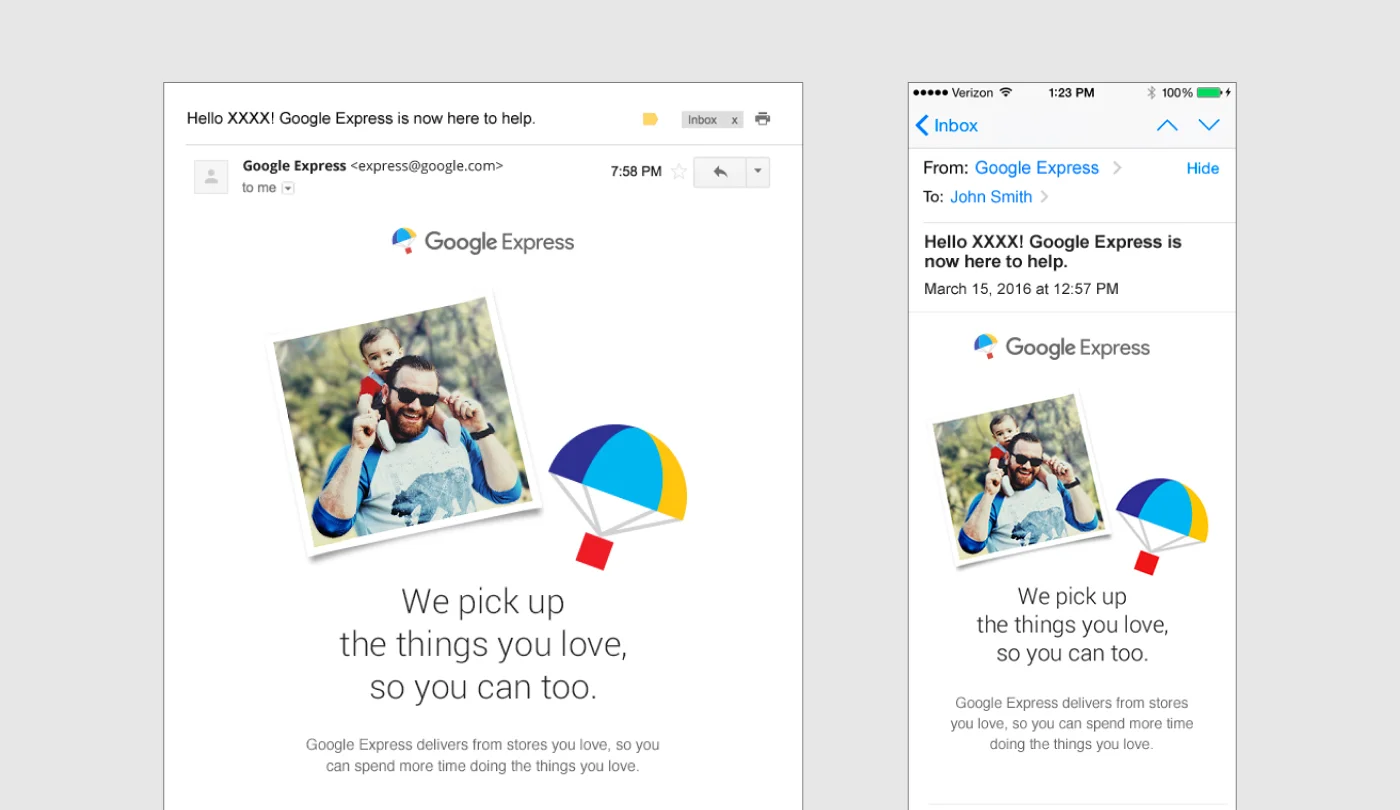The height and width of the screenshot is (810, 1400).
Task: Click the Google Express logo in phone email
Action: pos(1062,347)
